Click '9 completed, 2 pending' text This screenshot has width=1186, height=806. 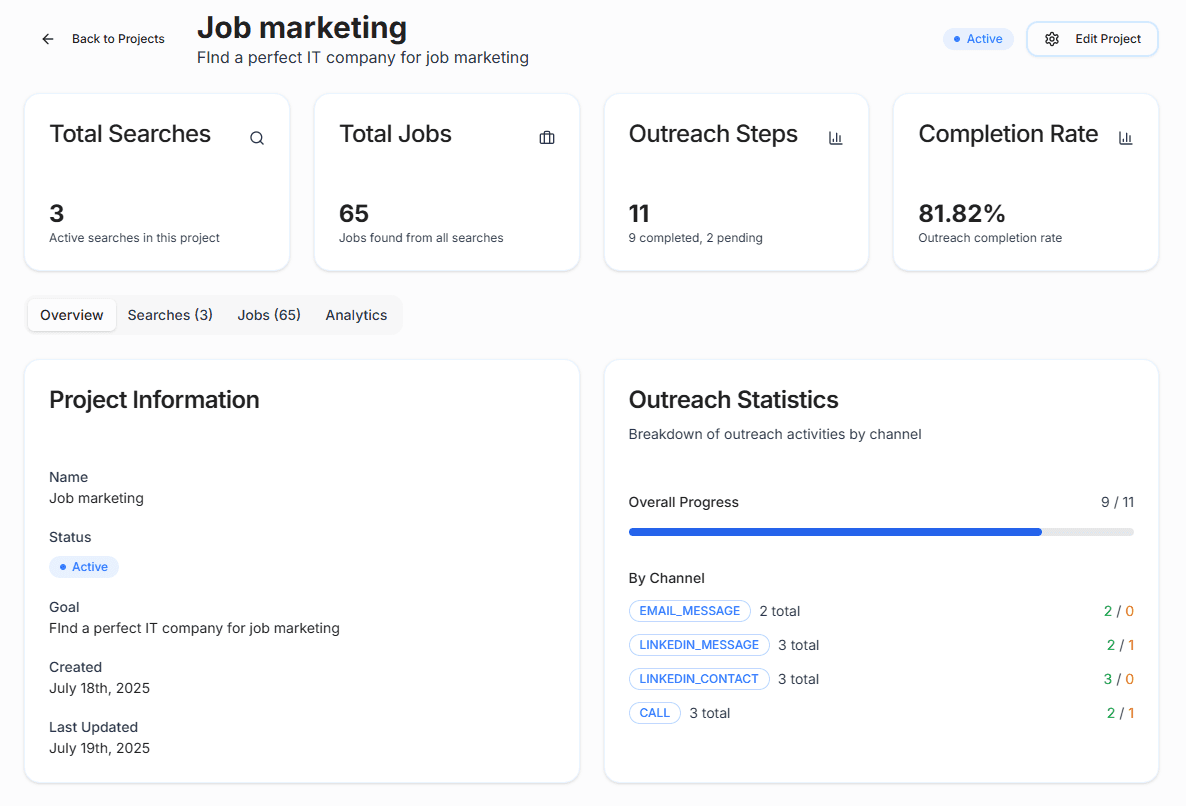[695, 237]
